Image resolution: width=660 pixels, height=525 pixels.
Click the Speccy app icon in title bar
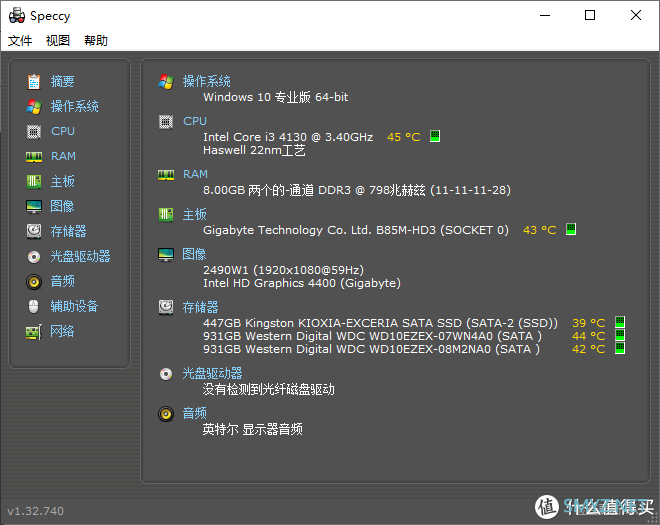pyautogui.click(x=17, y=16)
